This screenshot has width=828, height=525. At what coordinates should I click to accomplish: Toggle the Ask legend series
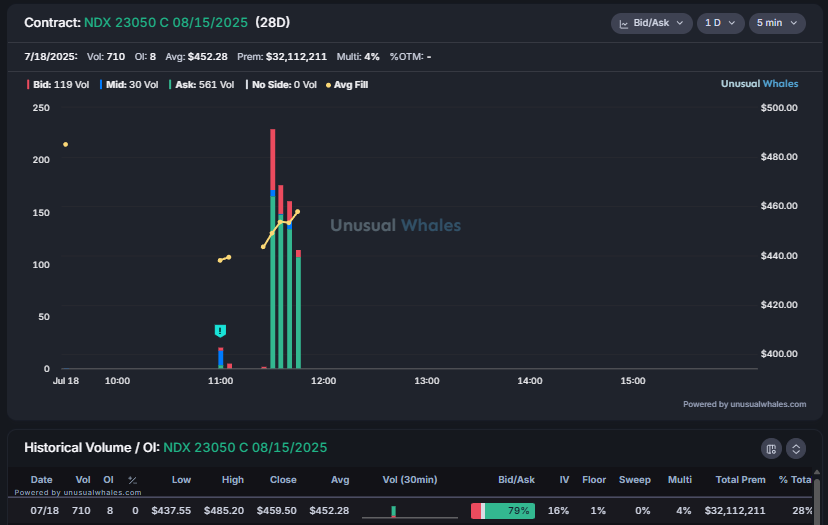point(201,85)
